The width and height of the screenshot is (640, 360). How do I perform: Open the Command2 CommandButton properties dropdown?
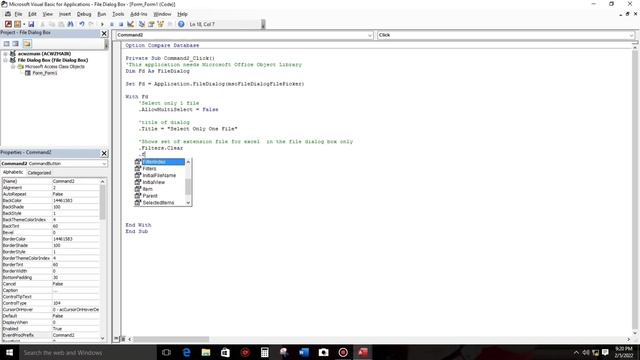[x=104, y=164]
